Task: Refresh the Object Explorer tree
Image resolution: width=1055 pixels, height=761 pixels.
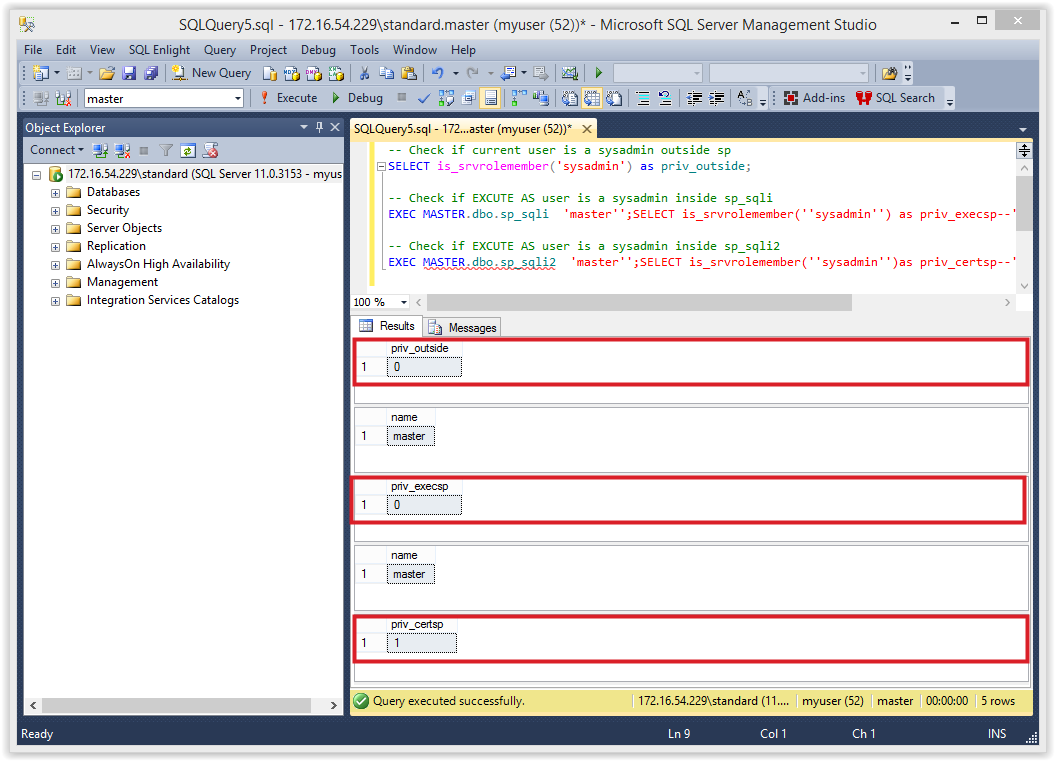Action: click(188, 150)
